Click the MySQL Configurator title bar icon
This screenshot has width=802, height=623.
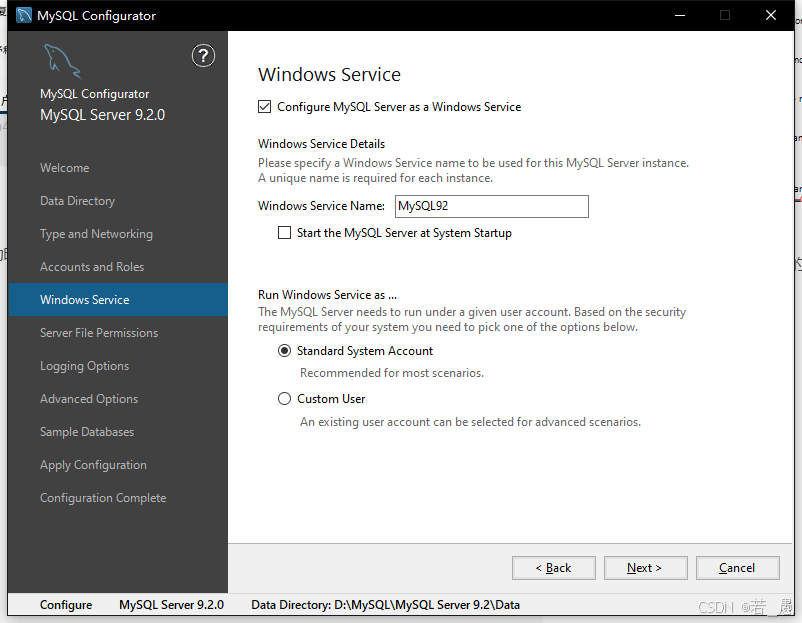click(24, 15)
